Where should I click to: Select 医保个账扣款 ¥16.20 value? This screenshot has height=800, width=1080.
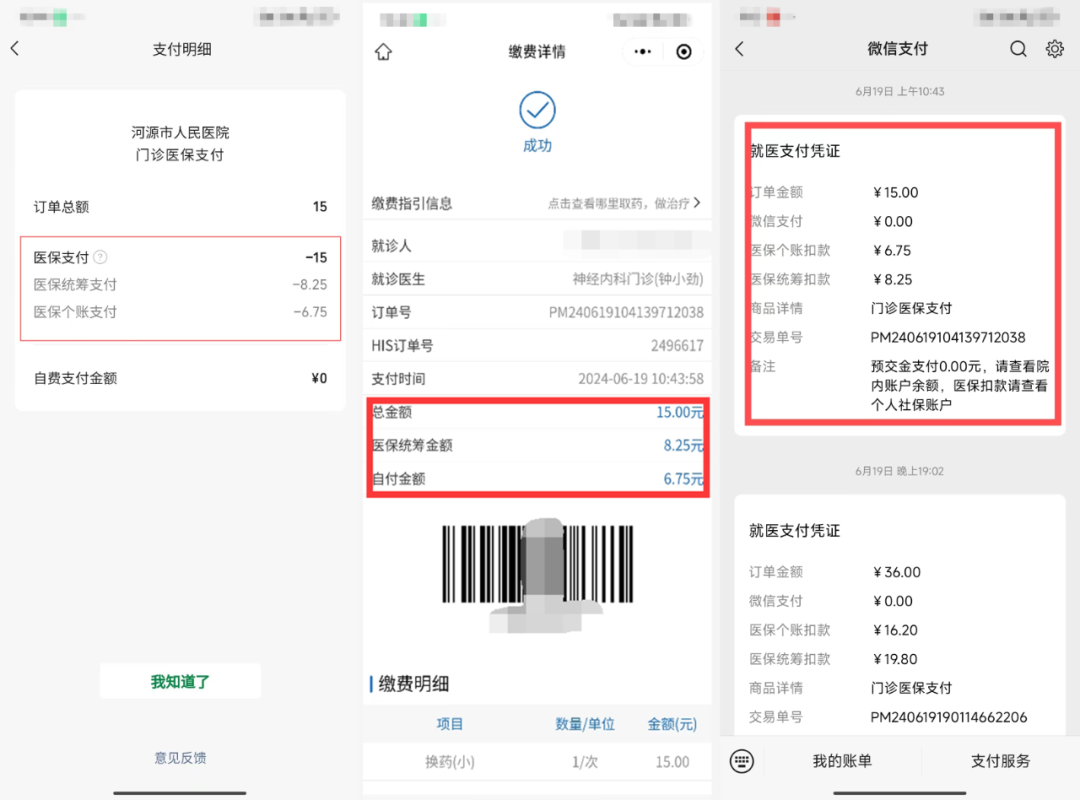[x=895, y=630]
